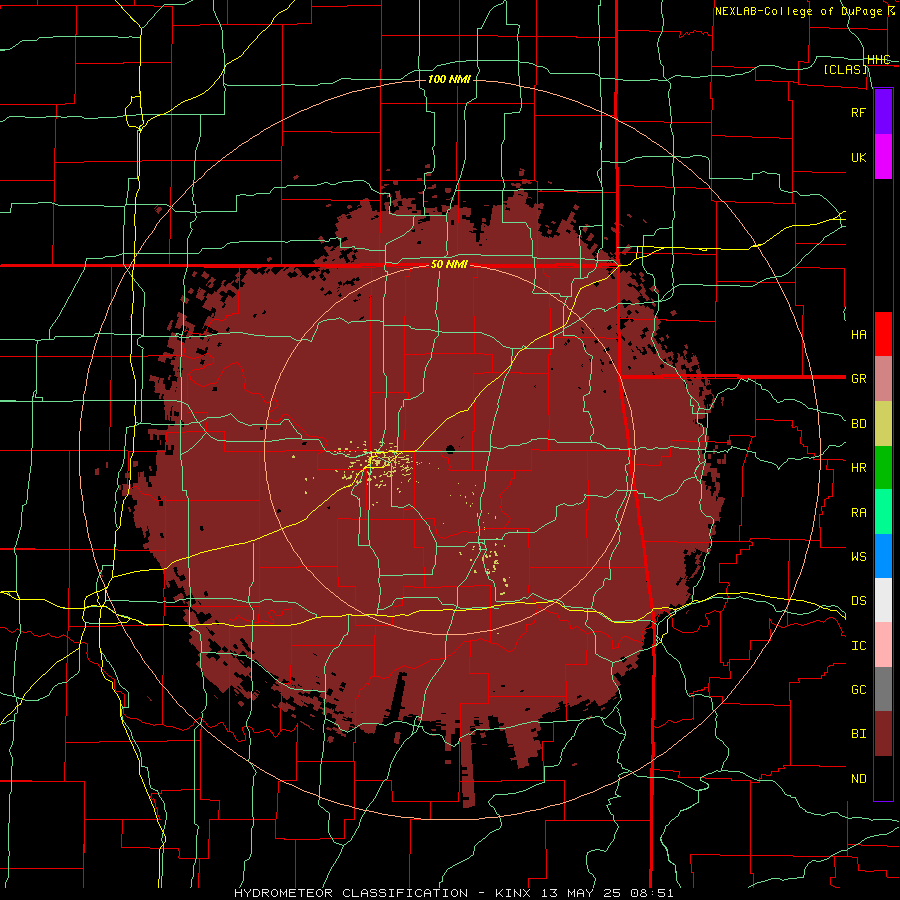The image size is (900, 900).
Task: Select the GC gray legend swatch
Action: (883, 689)
